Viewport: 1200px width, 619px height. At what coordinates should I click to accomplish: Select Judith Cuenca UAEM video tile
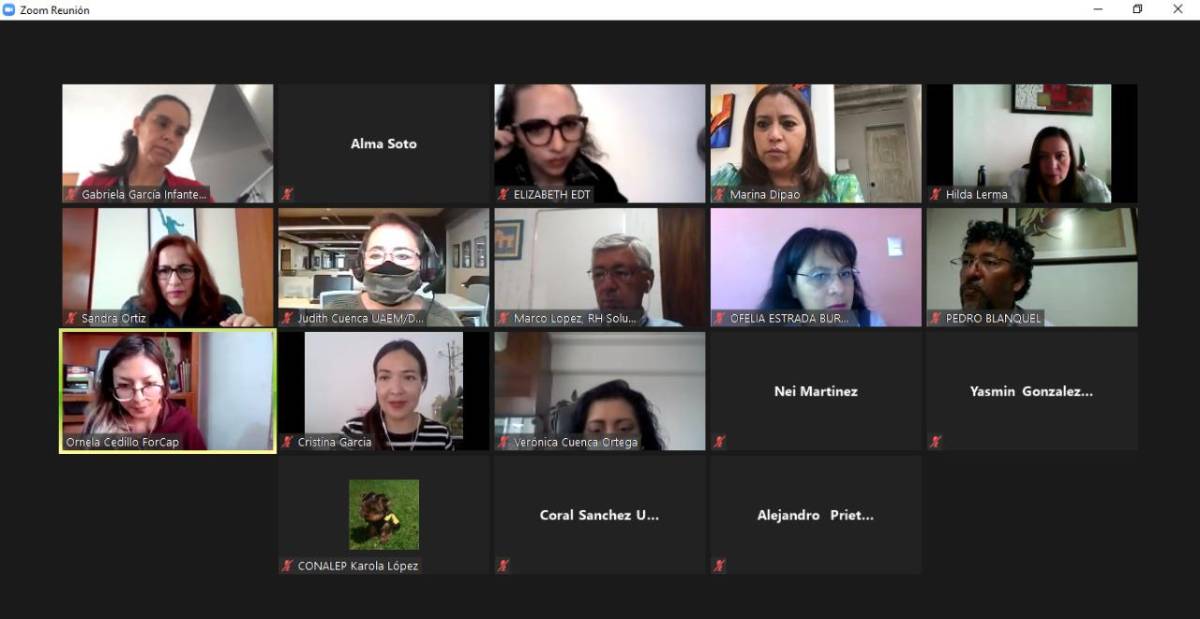pos(384,267)
